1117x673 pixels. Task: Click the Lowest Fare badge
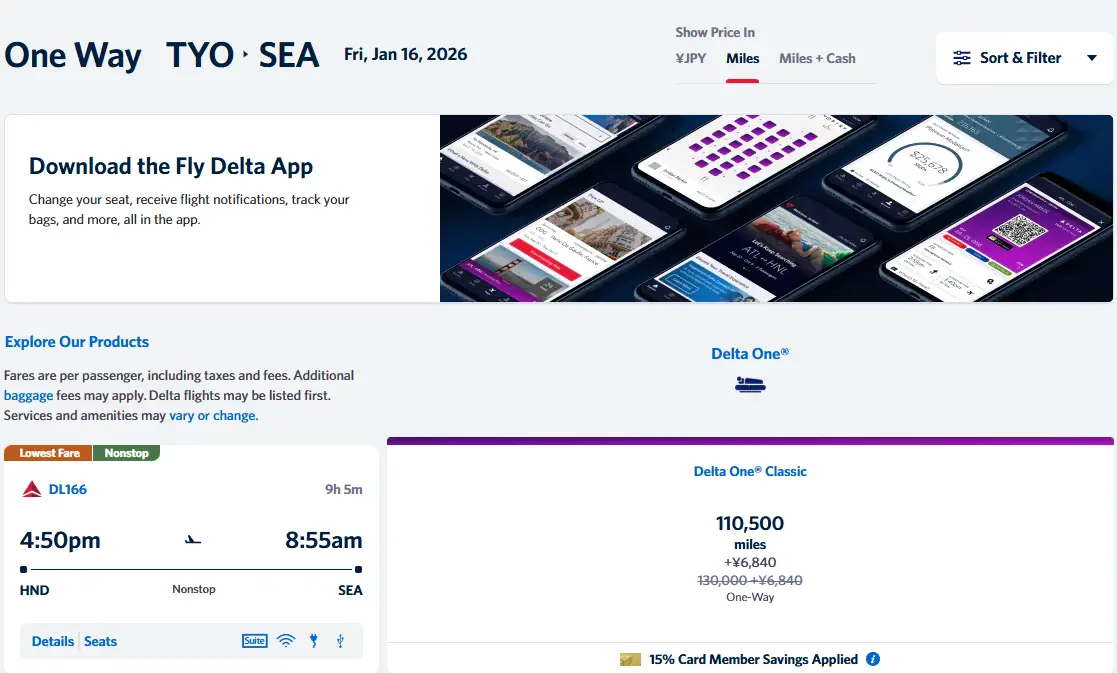click(48, 453)
